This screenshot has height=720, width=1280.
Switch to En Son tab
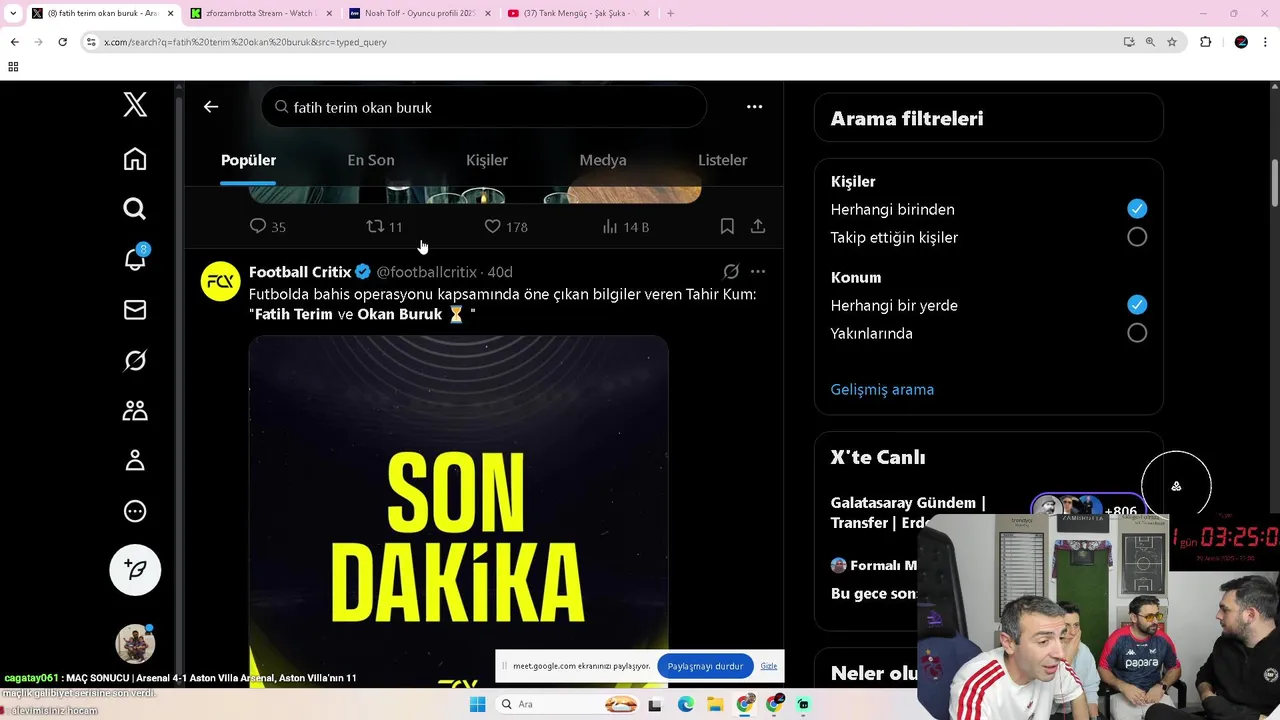pos(371,160)
